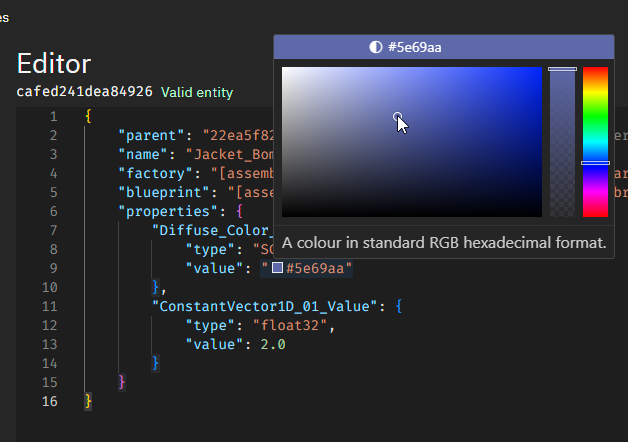Click the entity ID cafed241dea84926
Viewport: 628px width, 442px height.
click(85, 92)
